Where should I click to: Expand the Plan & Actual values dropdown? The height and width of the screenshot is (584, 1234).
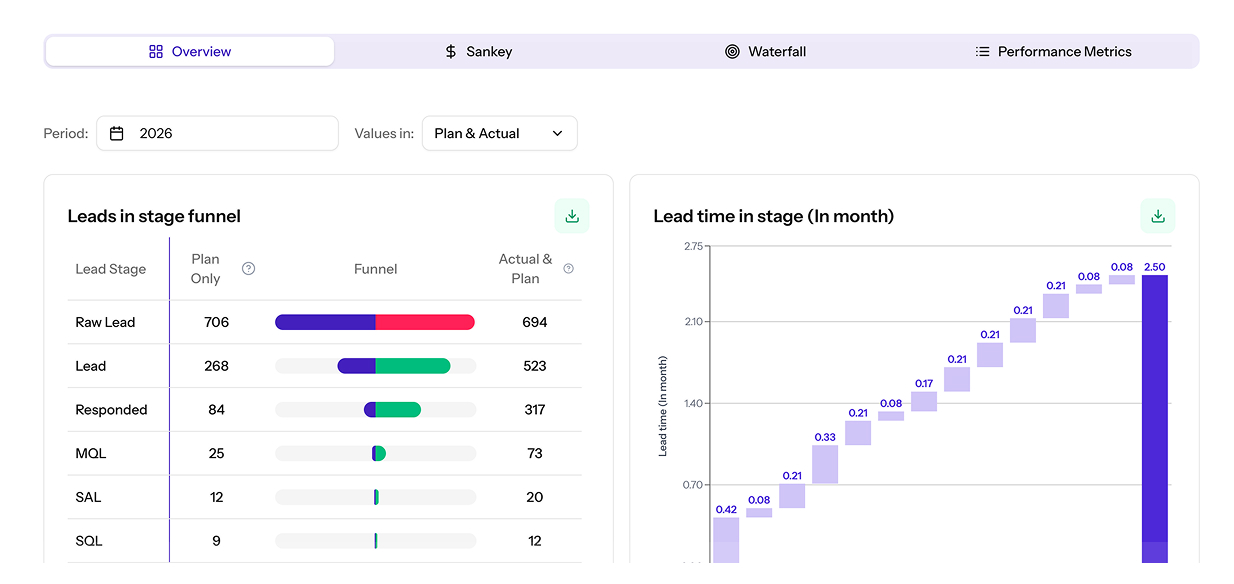click(x=499, y=133)
